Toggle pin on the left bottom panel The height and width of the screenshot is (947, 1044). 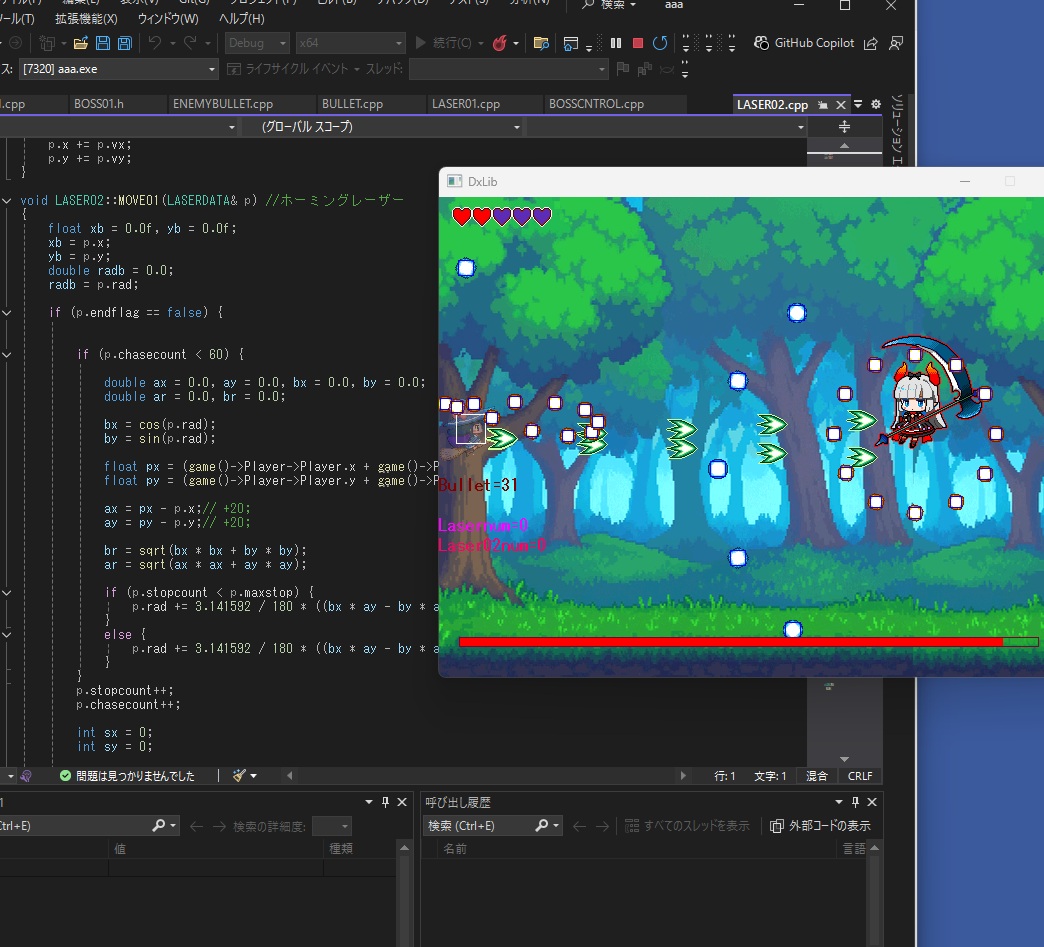click(x=385, y=802)
